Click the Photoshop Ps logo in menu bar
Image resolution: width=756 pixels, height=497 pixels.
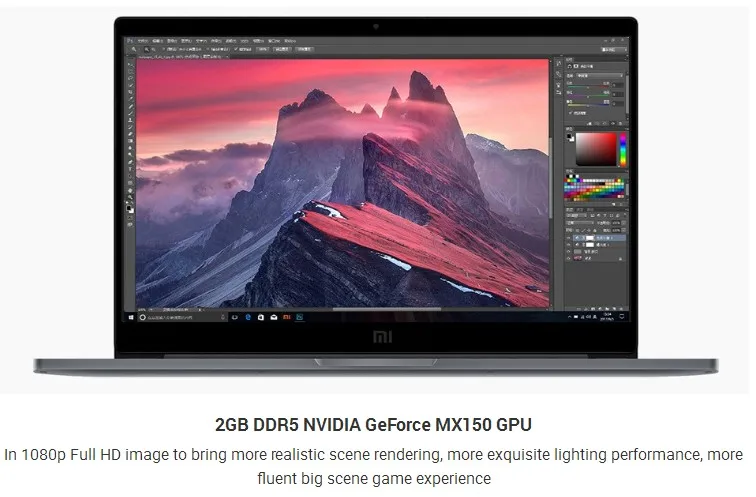point(128,40)
